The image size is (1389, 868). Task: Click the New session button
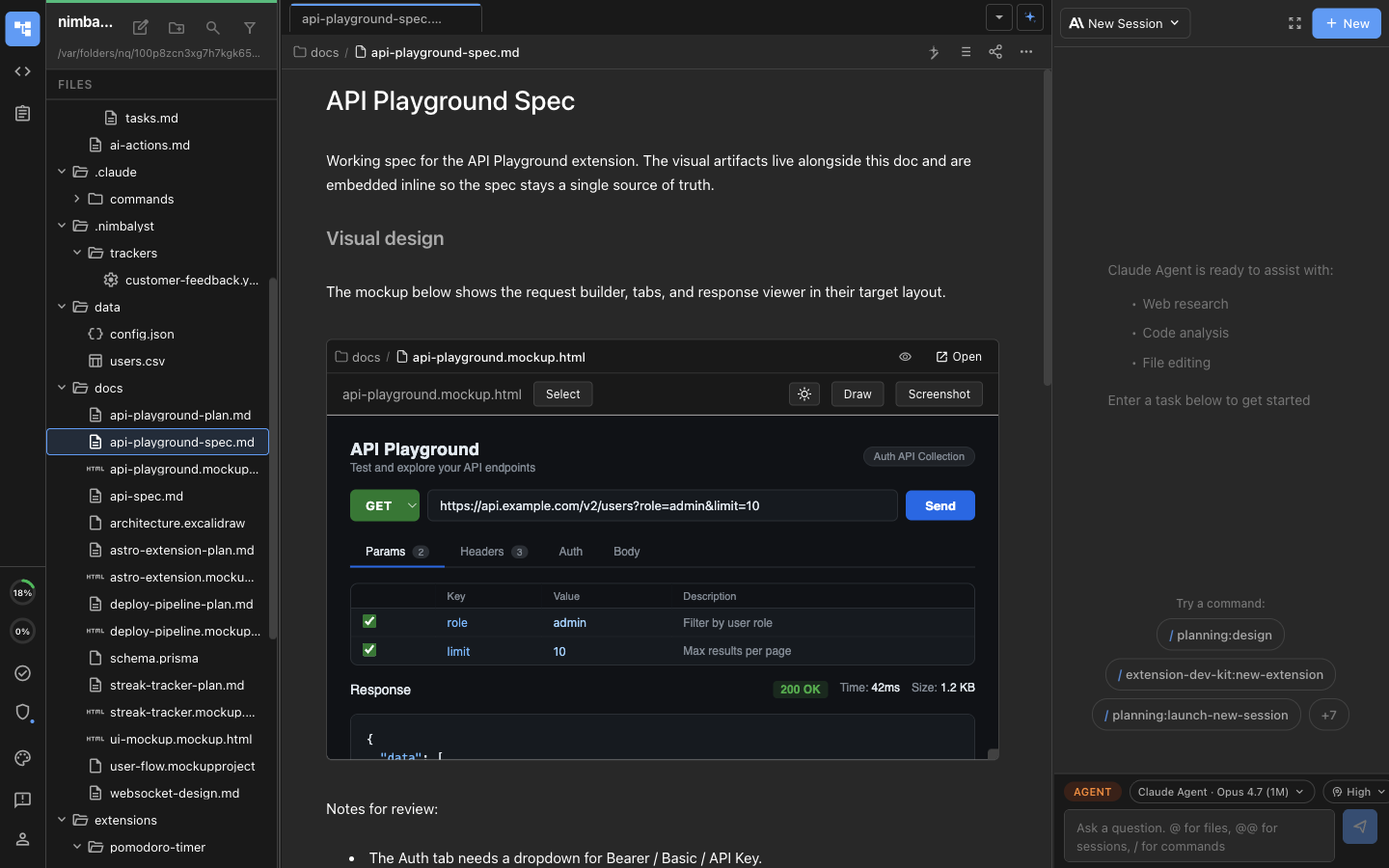coord(1347,23)
